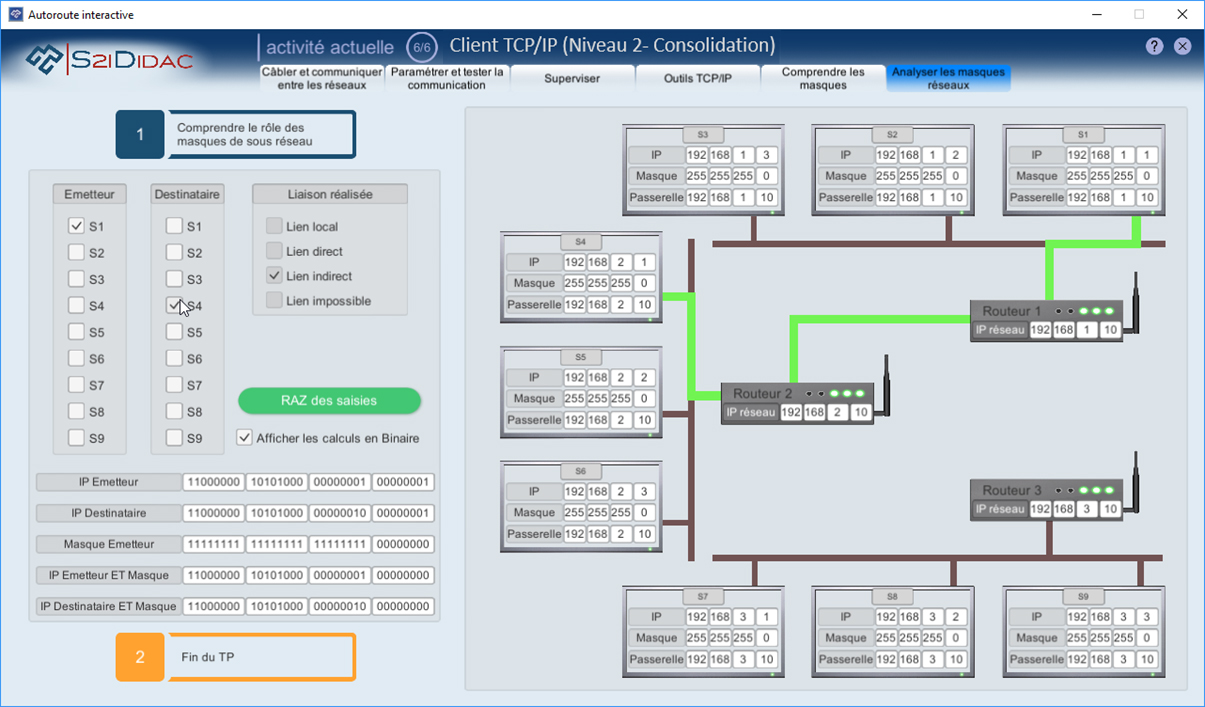Switch to Superviser tab
1205x707 pixels.
(572, 78)
